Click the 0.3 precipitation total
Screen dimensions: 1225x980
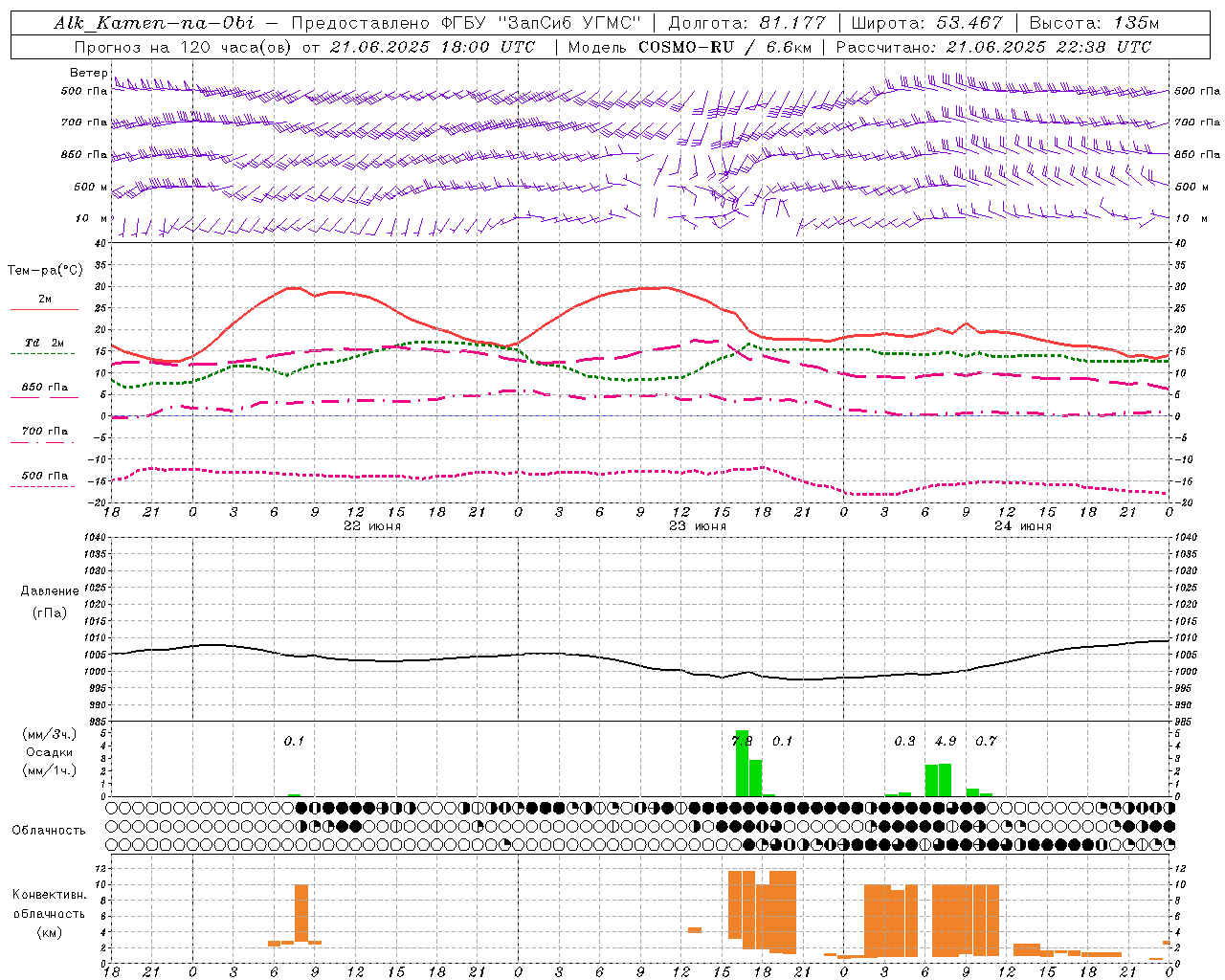point(904,741)
